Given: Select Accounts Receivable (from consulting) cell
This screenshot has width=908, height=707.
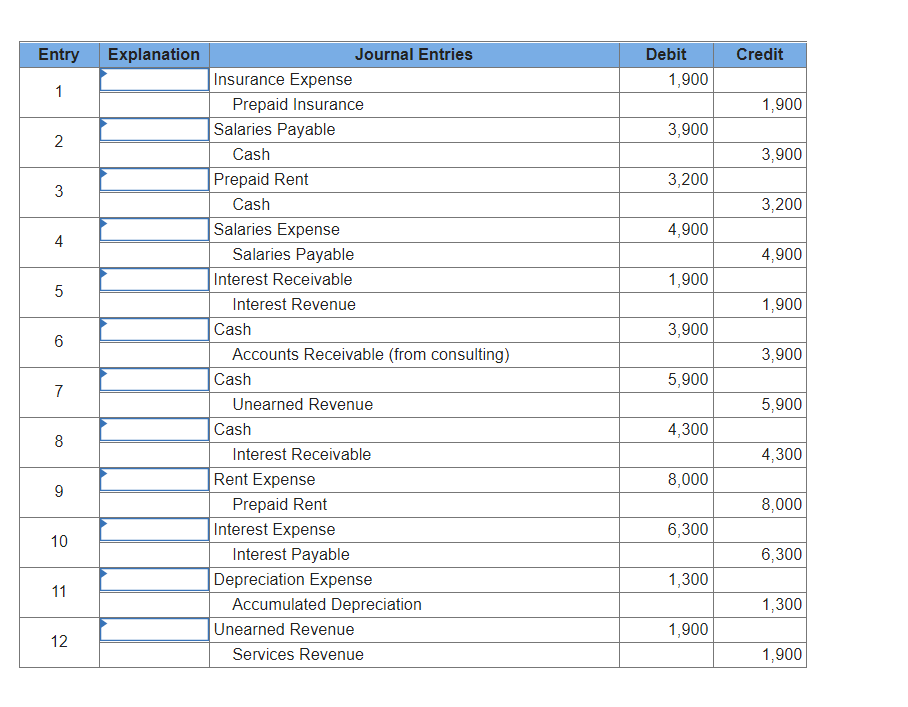Looking at the screenshot, I should click(x=414, y=355).
